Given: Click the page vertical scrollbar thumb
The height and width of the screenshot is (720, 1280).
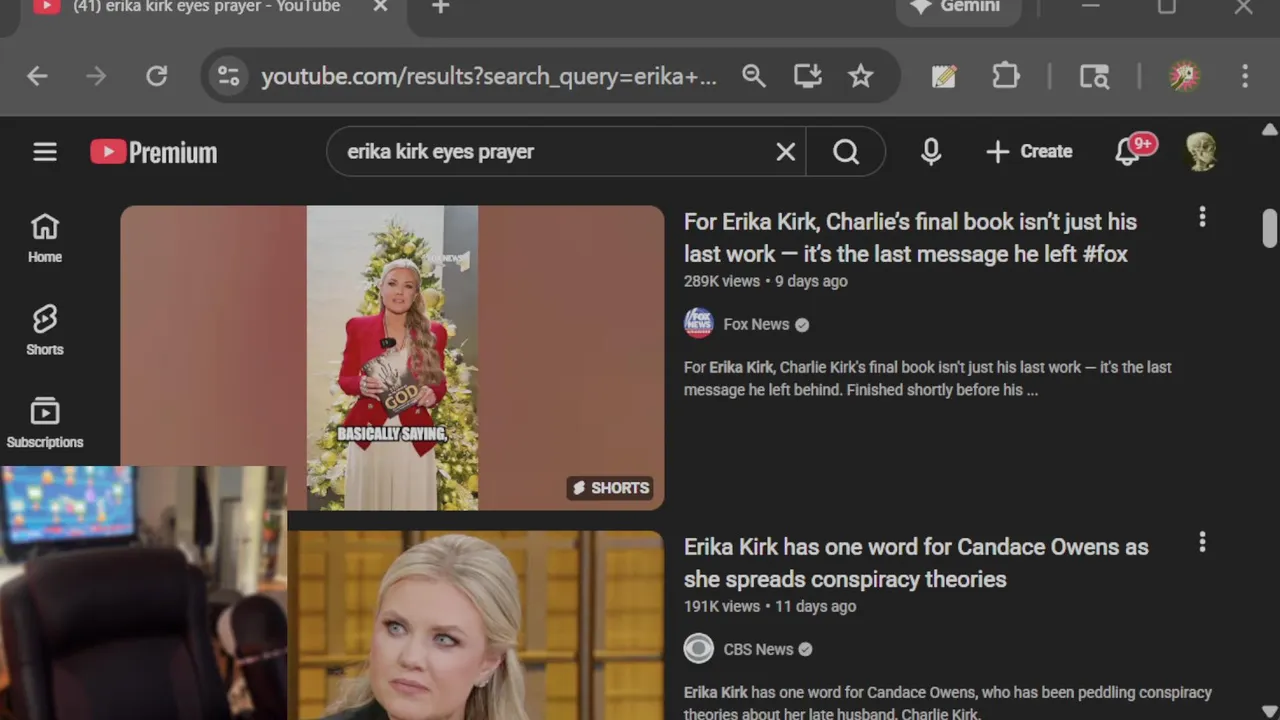Looking at the screenshot, I should 1270,228.
